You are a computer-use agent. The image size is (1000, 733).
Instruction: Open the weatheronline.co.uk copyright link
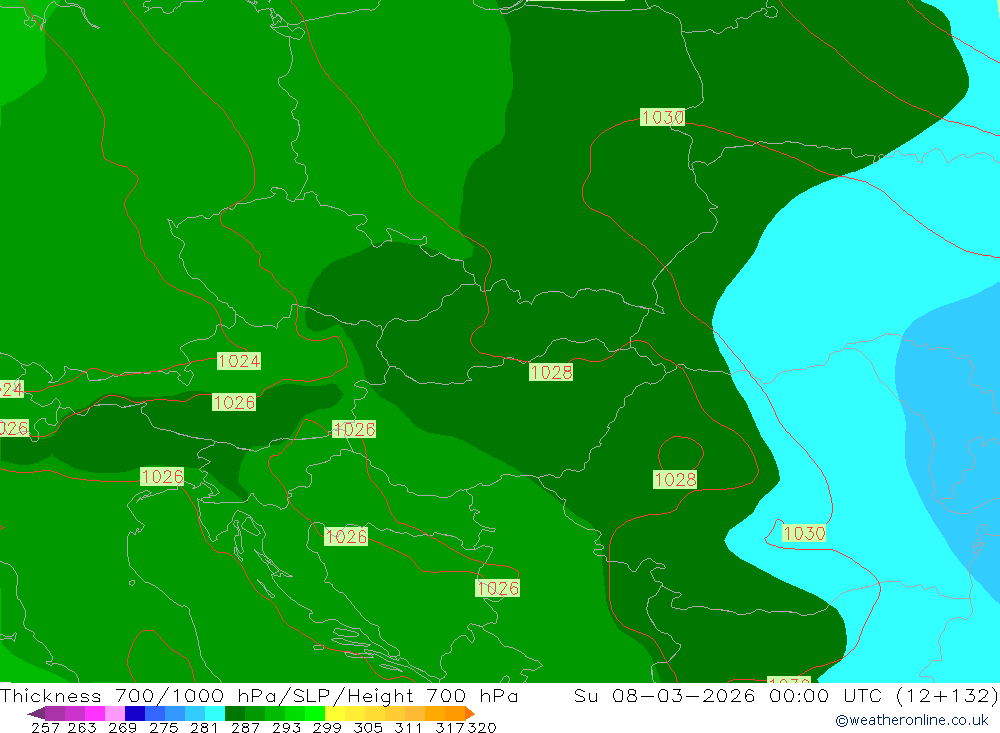(912, 720)
